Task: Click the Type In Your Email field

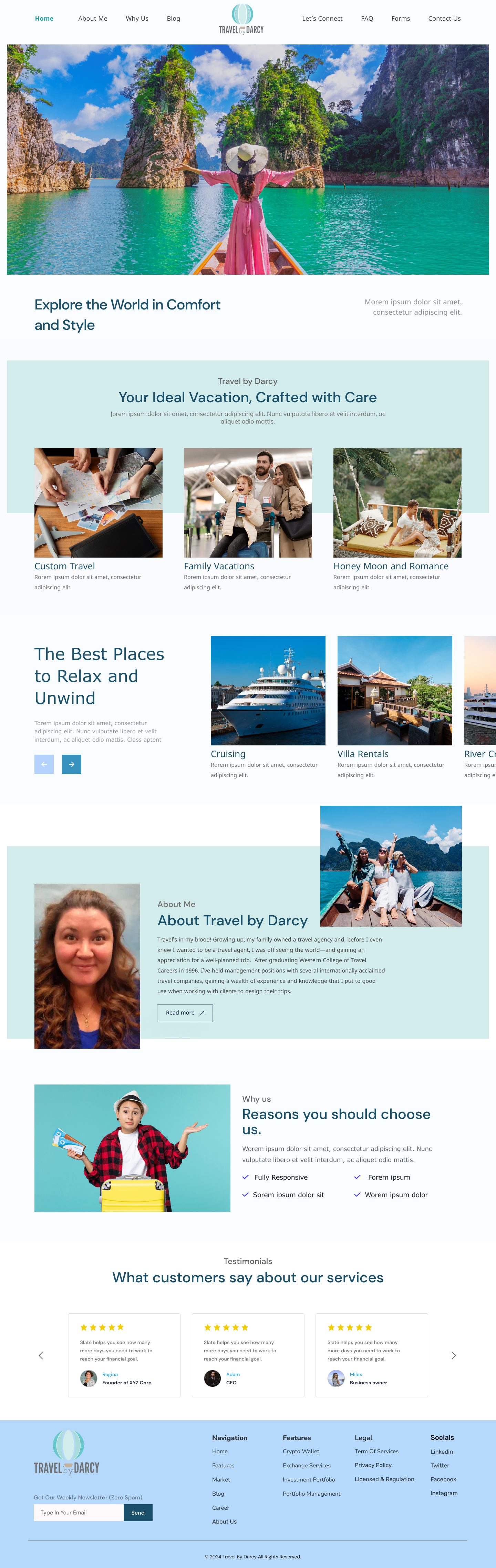Action: click(x=79, y=1513)
